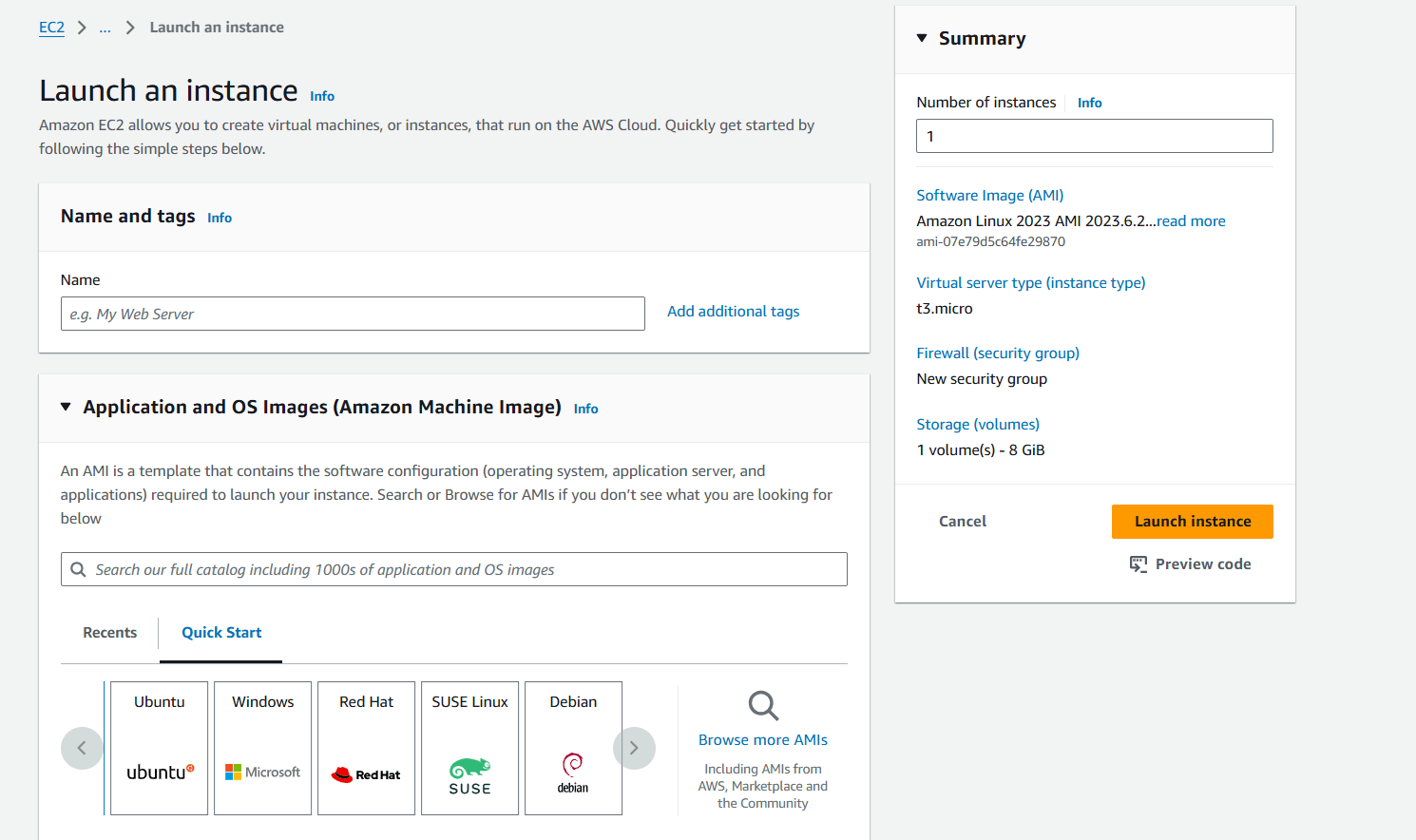Open Software Image (AMI) summary link
The width and height of the screenshot is (1416, 840).
[990, 196]
